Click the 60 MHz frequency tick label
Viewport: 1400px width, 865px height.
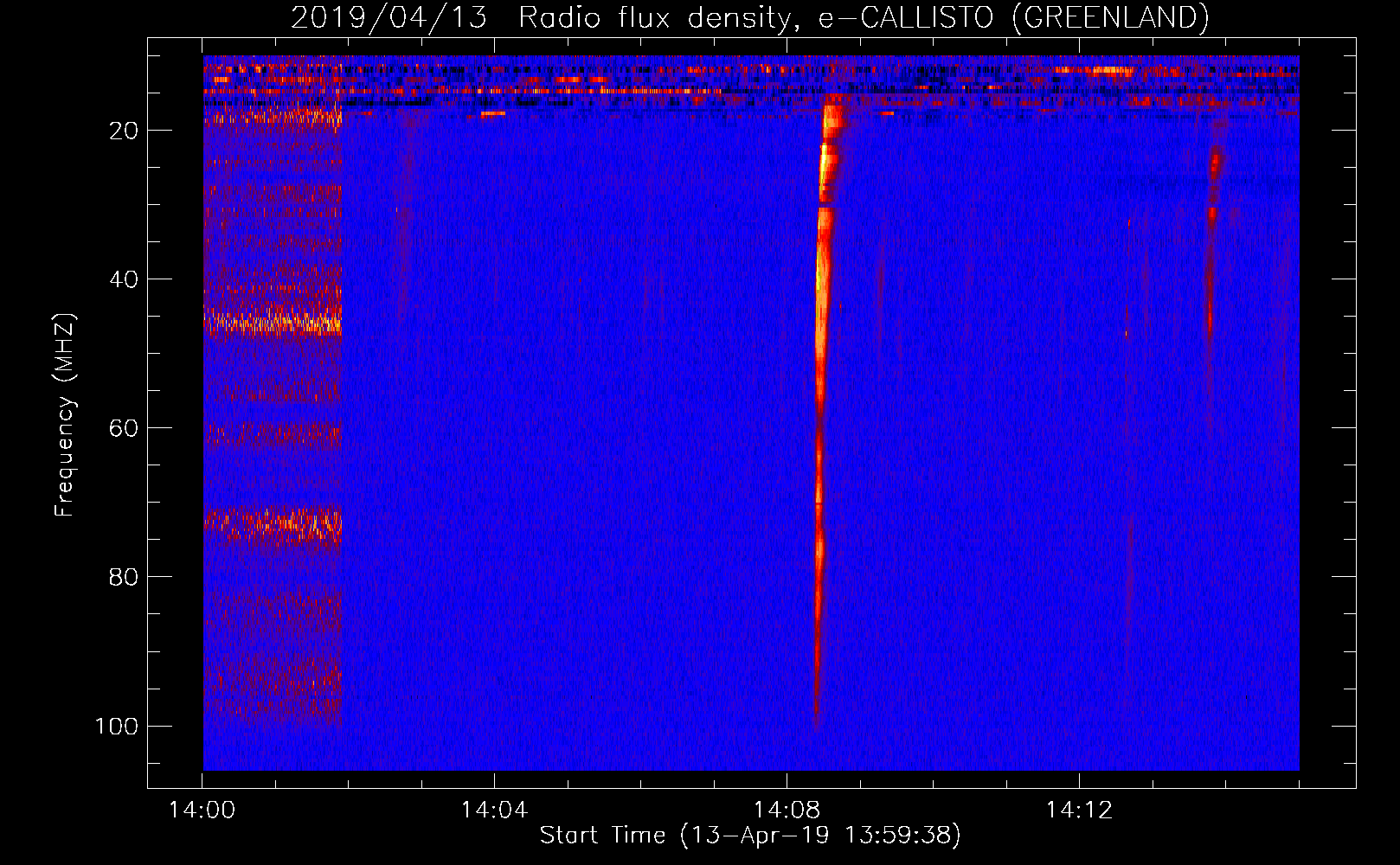124,428
